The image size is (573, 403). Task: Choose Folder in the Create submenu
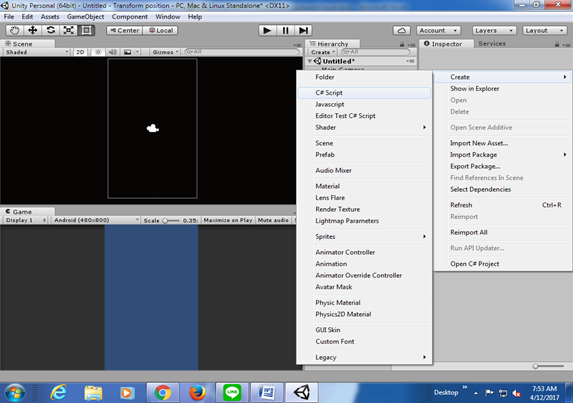click(x=364, y=77)
